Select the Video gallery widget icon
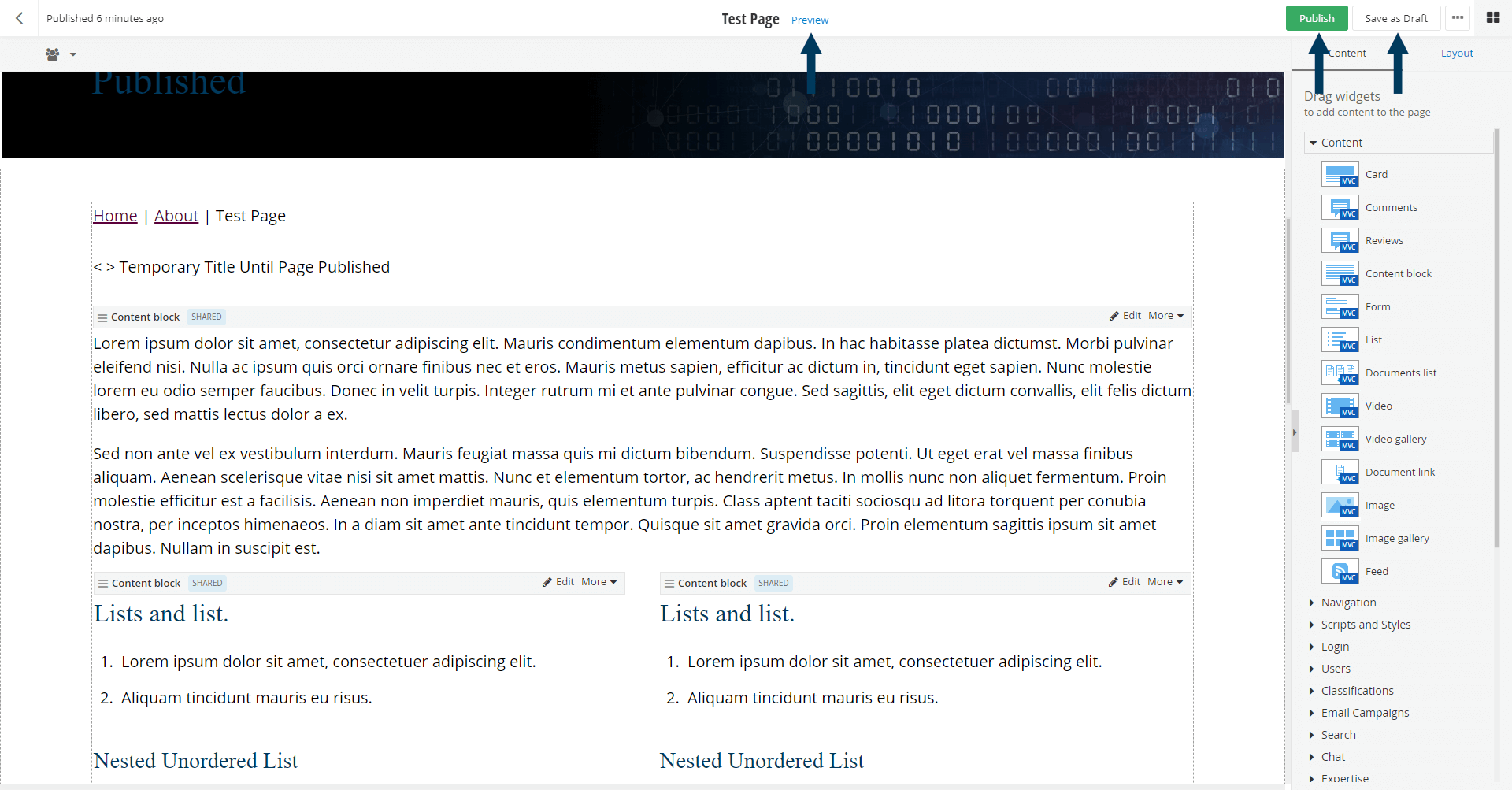1512x790 pixels. click(x=1340, y=439)
